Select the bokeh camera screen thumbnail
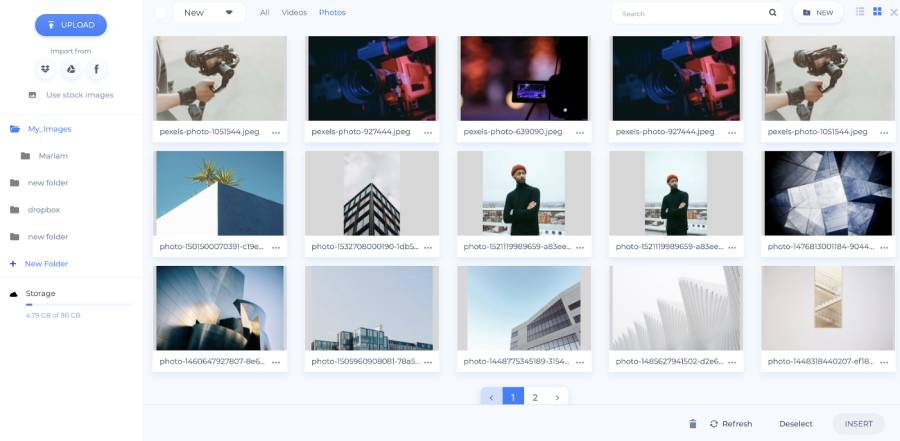 point(524,78)
